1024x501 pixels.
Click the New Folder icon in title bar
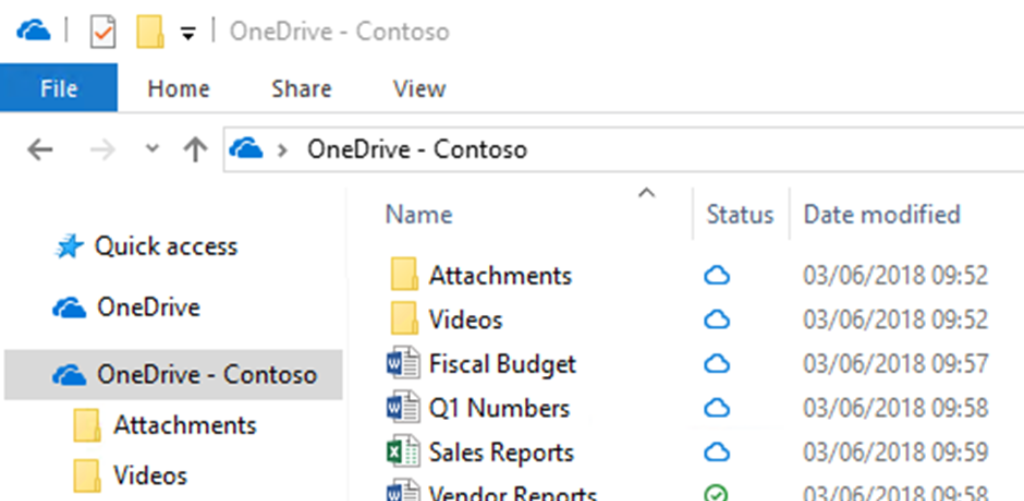(x=150, y=32)
